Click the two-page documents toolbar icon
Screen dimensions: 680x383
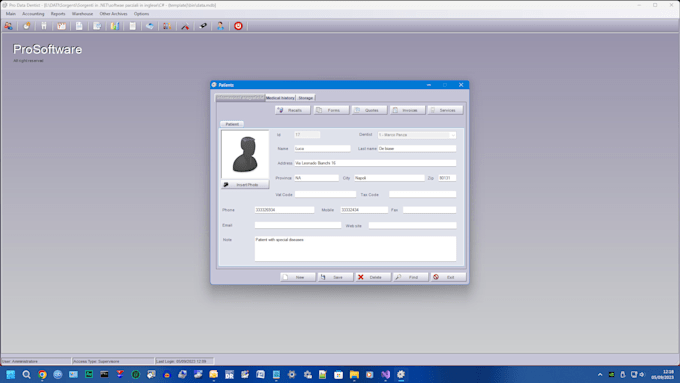tap(97, 26)
